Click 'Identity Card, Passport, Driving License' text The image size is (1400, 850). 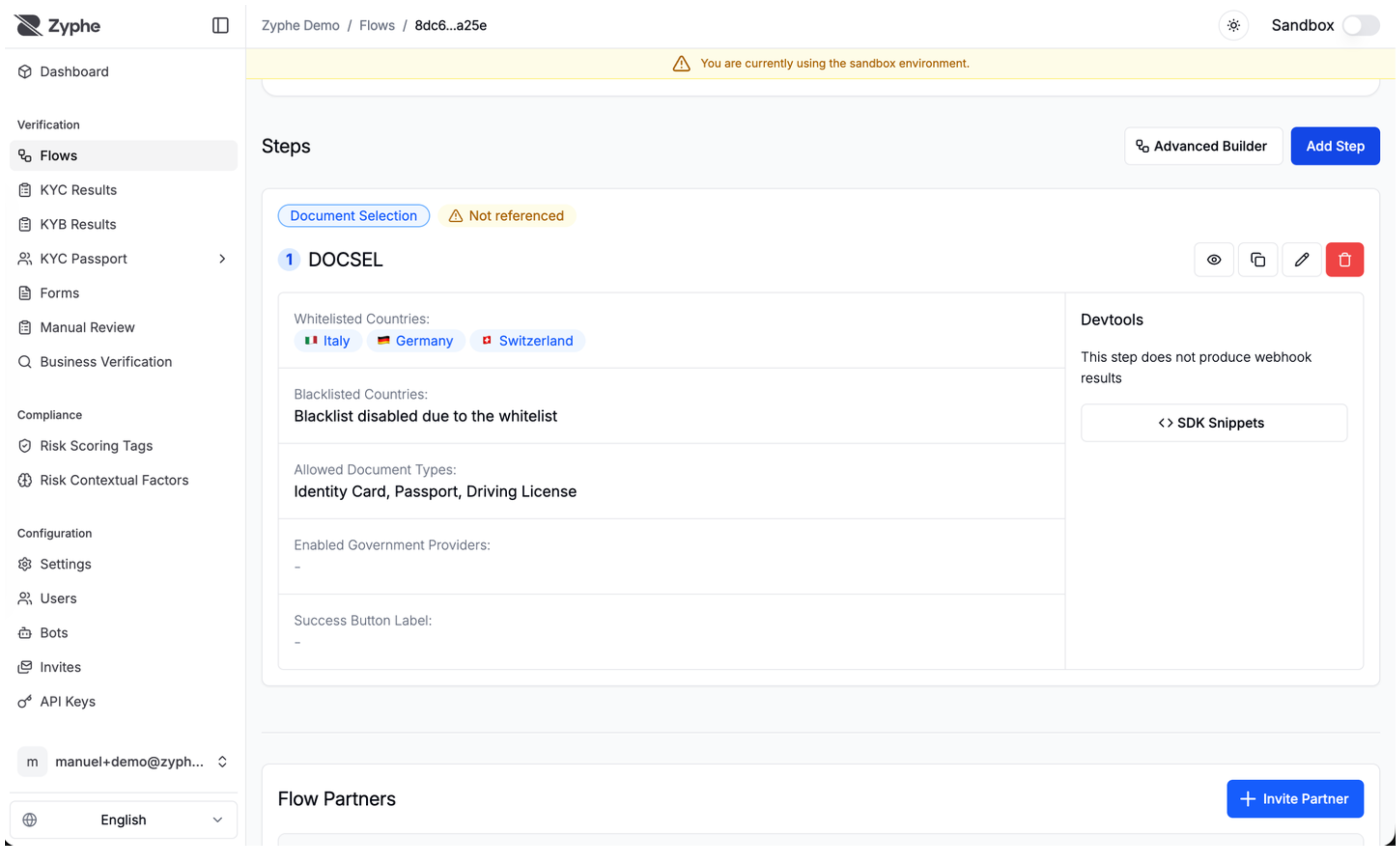[435, 491]
